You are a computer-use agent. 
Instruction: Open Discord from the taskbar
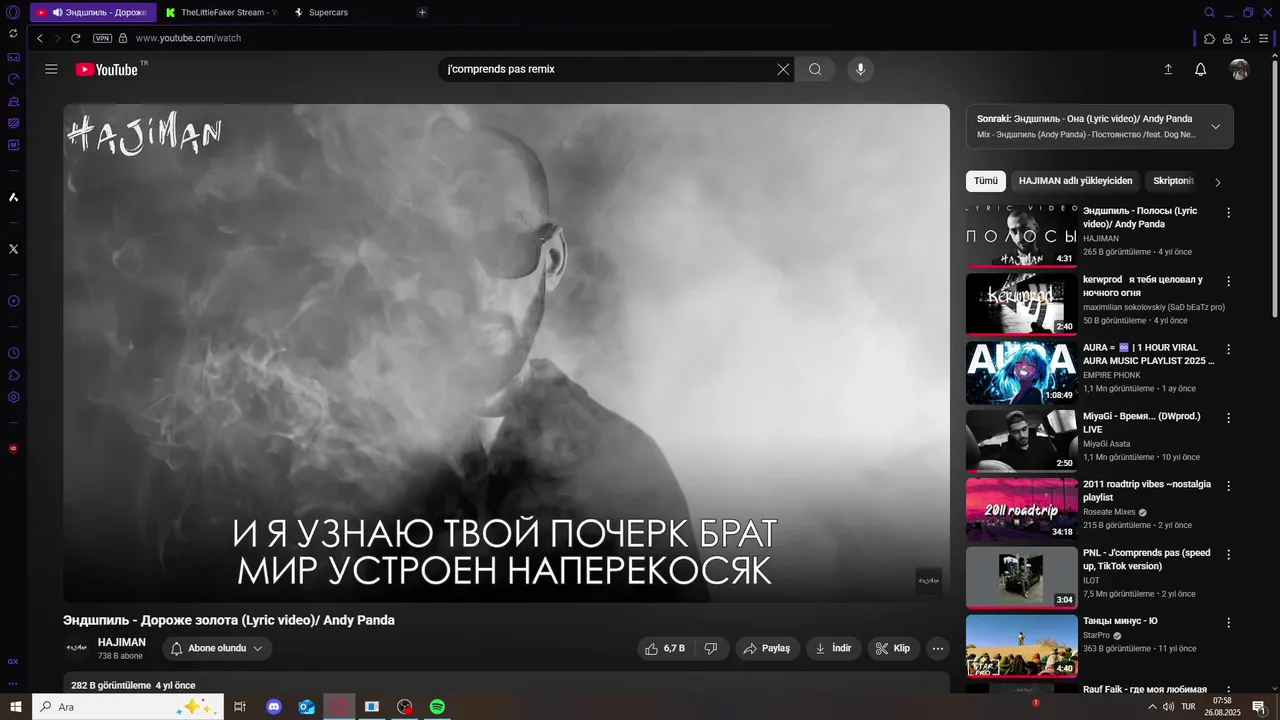click(x=274, y=707)
